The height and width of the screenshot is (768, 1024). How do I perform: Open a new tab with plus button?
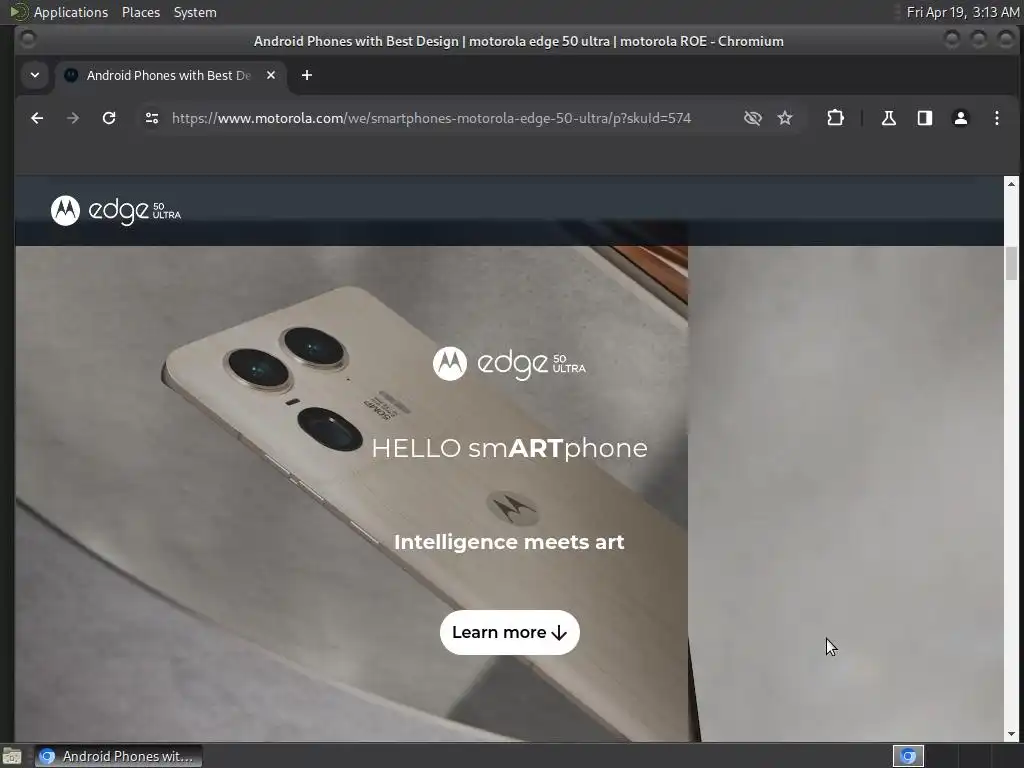point(307,76)
